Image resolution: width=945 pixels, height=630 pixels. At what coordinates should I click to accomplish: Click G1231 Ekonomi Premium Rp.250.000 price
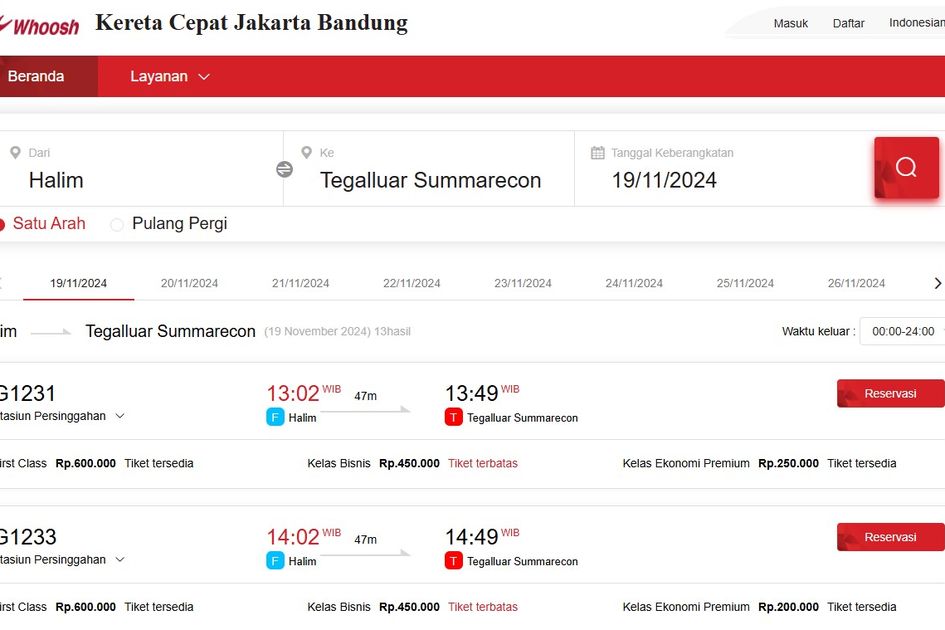point(788,464)
